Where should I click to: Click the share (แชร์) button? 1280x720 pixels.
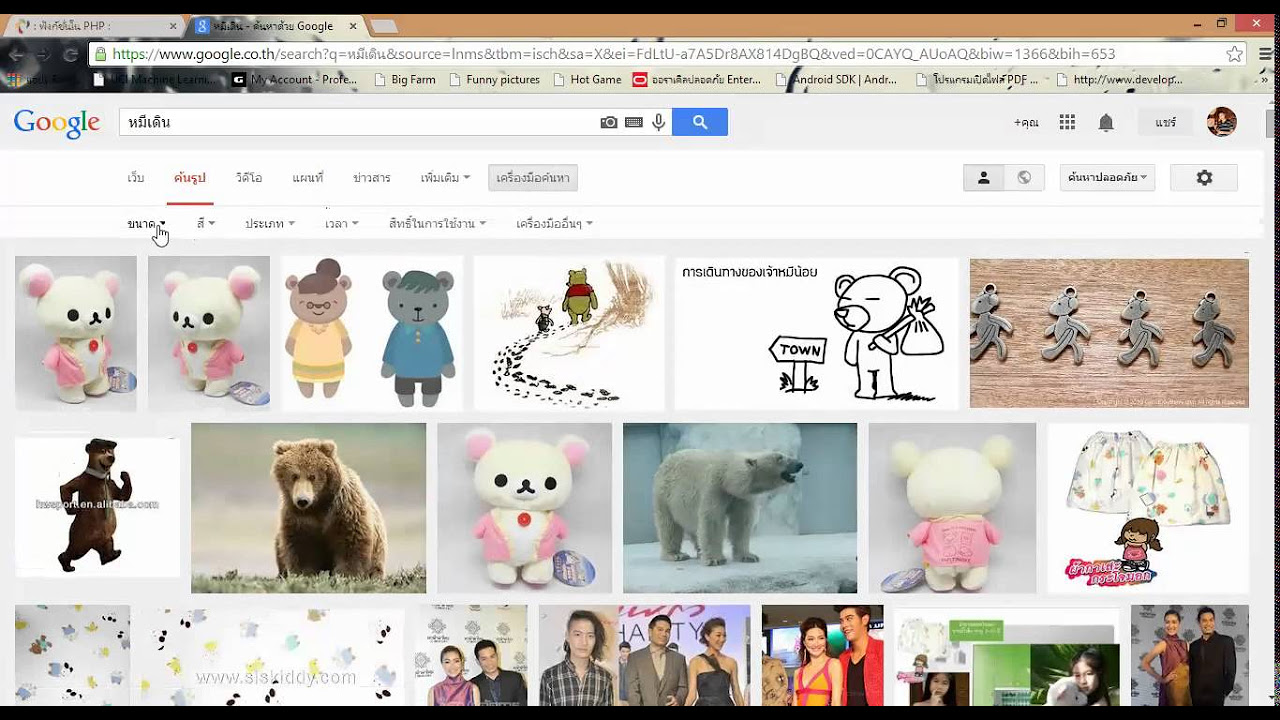coord(1166,122)
